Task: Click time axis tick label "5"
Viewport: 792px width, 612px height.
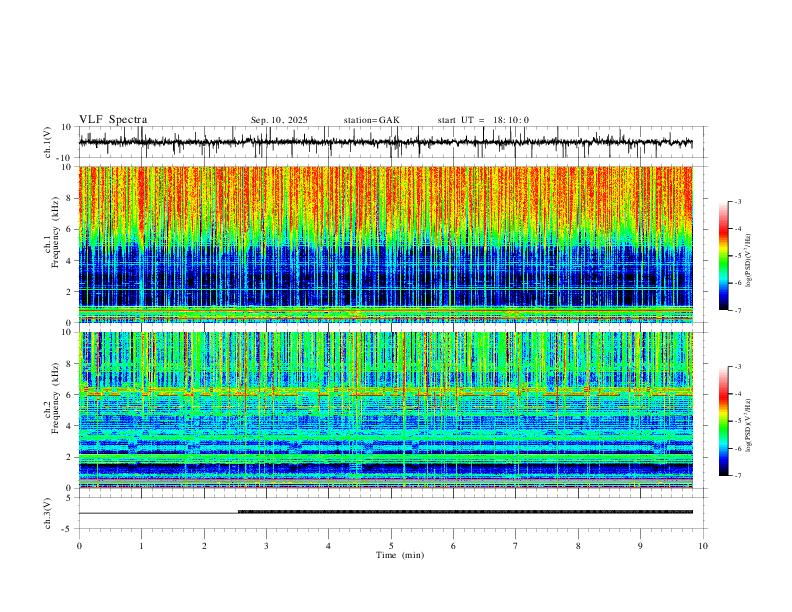Action: click(391, 546)
